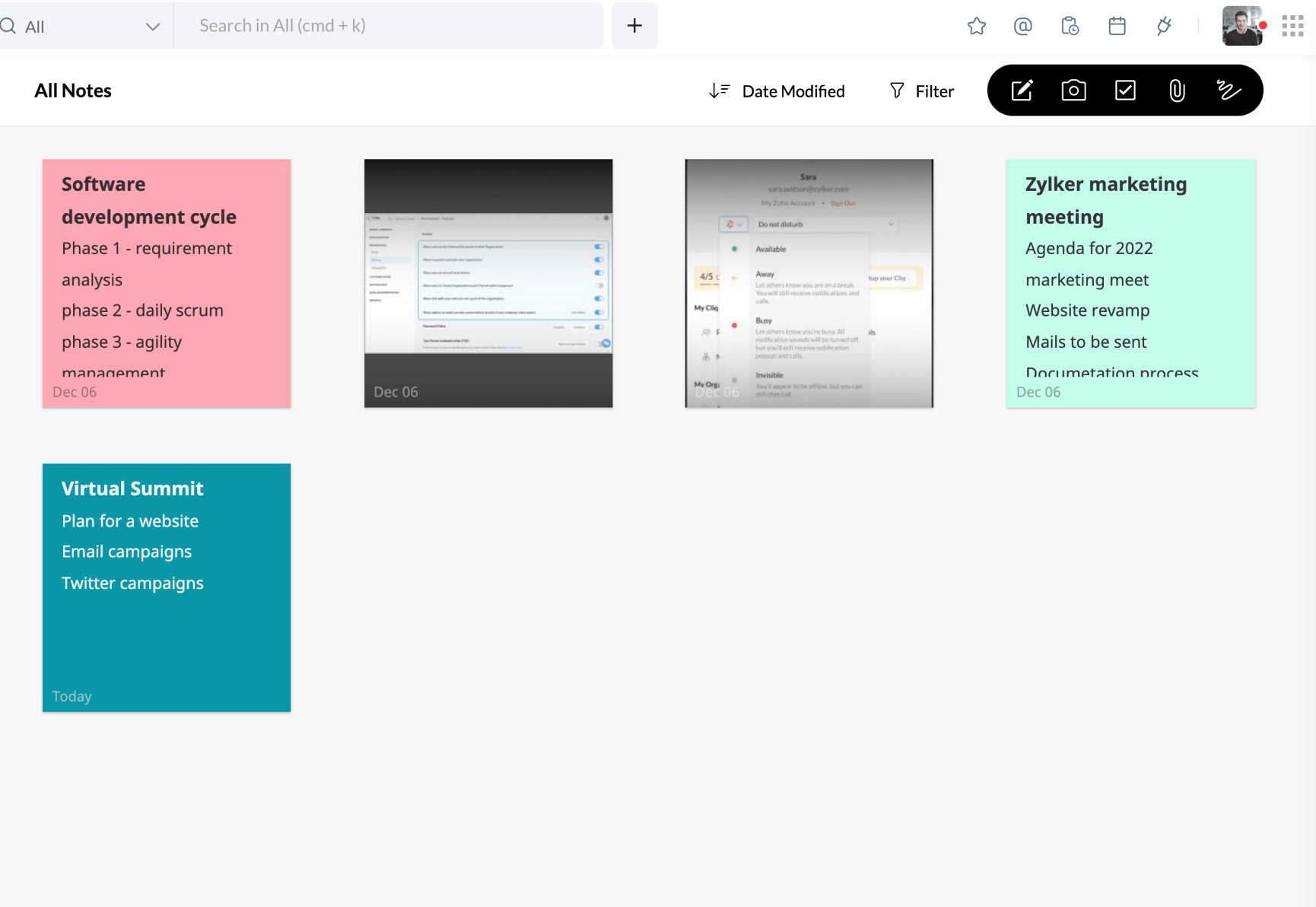Expand the All search scope dropdown
The height and width of the screenshot is (907, 1316).
click(x=153, y=26)
